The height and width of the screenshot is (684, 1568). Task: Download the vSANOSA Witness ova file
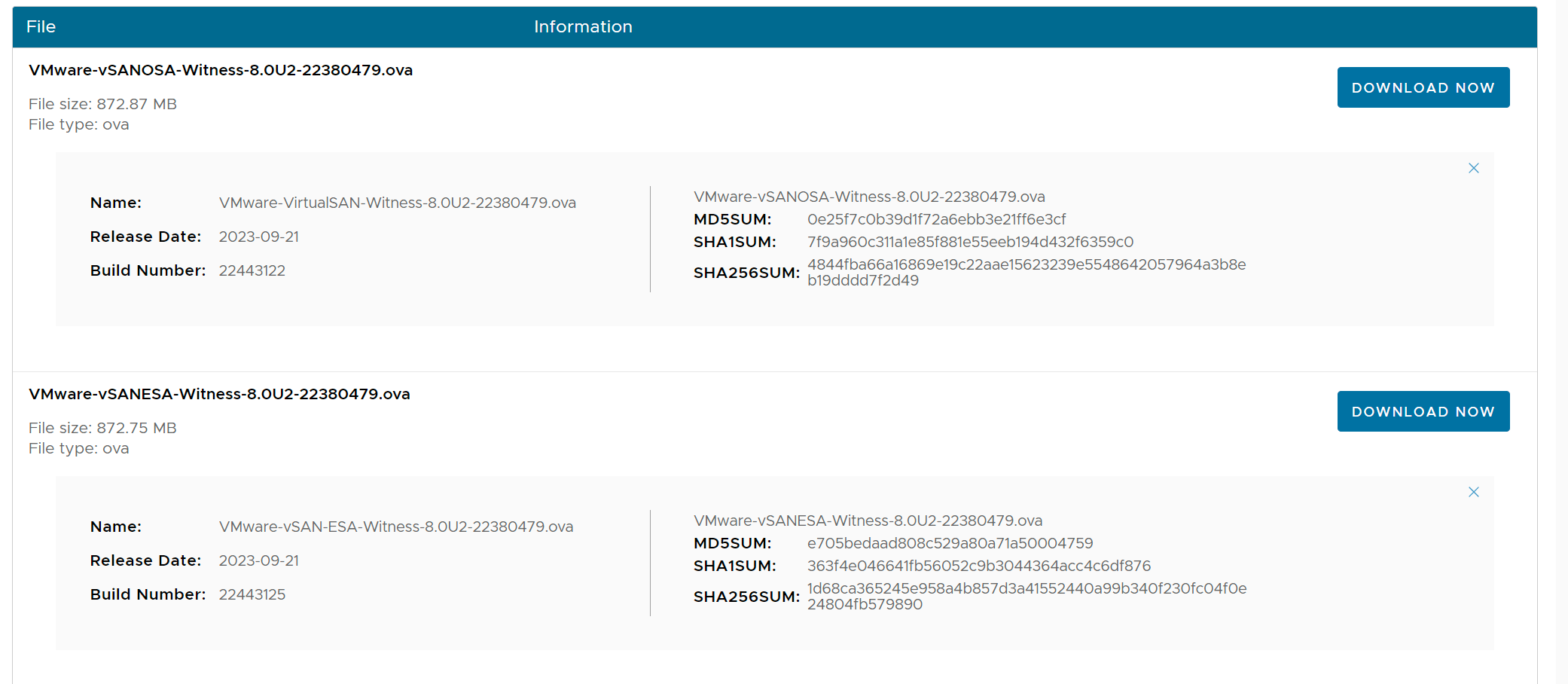1423,87
